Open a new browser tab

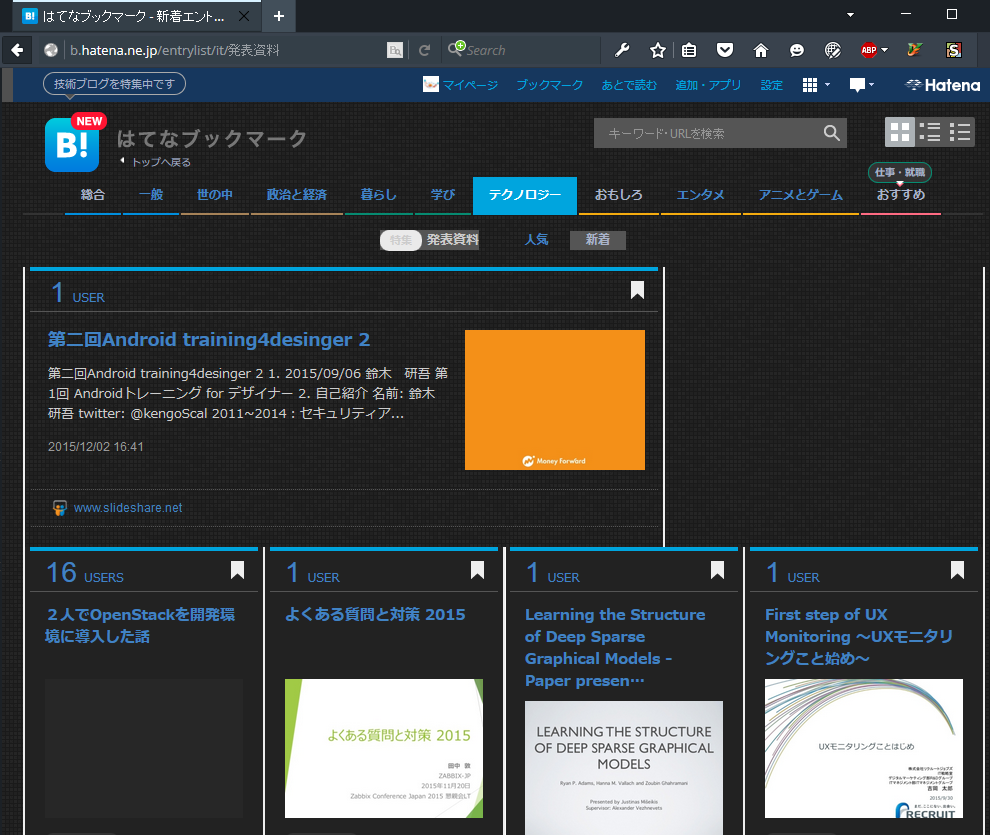(x=278, y=16)
